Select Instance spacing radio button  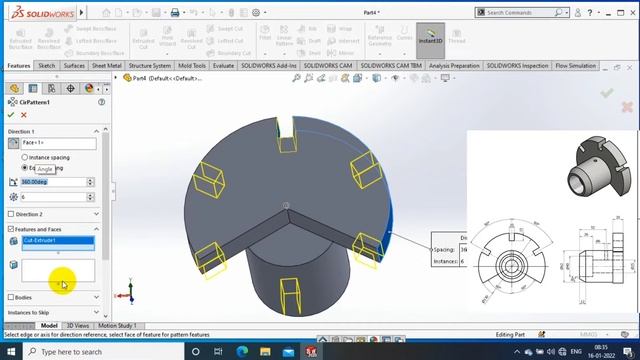24,157
